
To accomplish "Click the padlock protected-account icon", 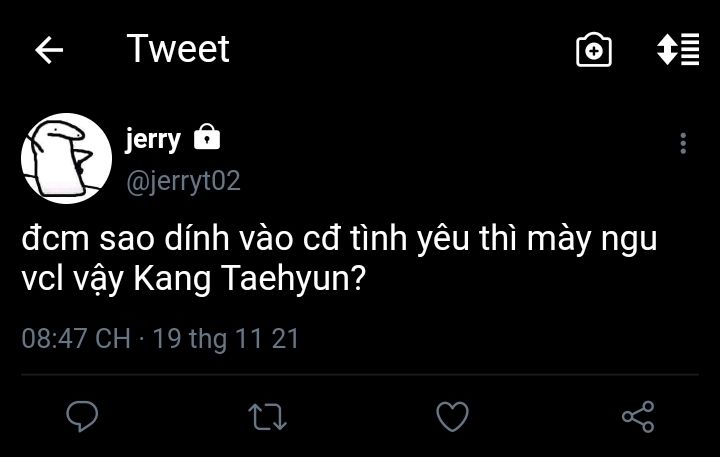I will coord(207,138).
